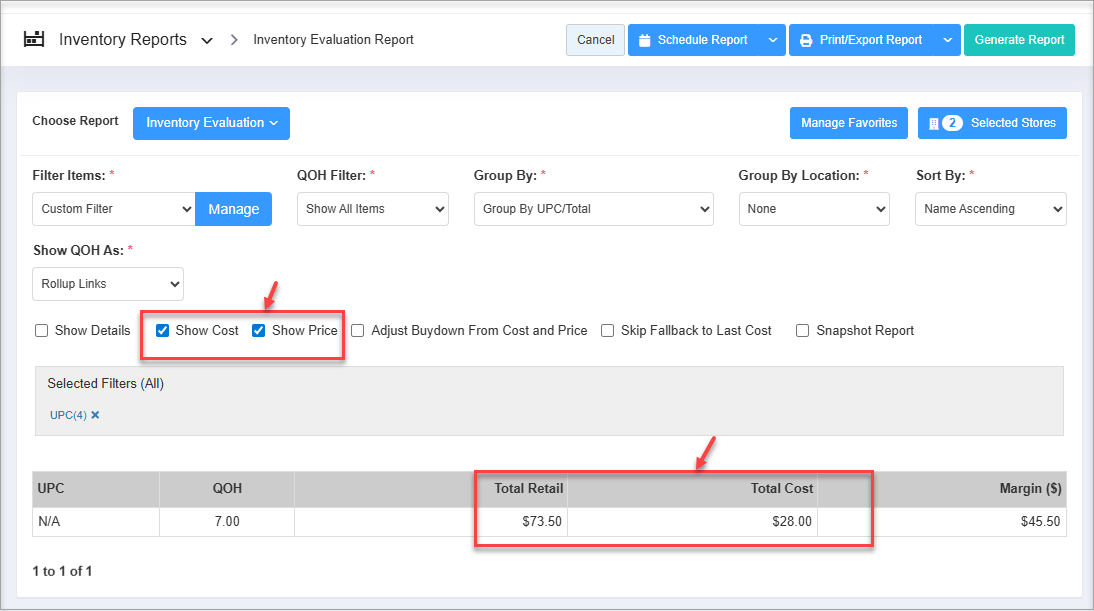The image size is (1094, 611).
Task: Click the Manage Favorites button
Action: click(848, 123)
